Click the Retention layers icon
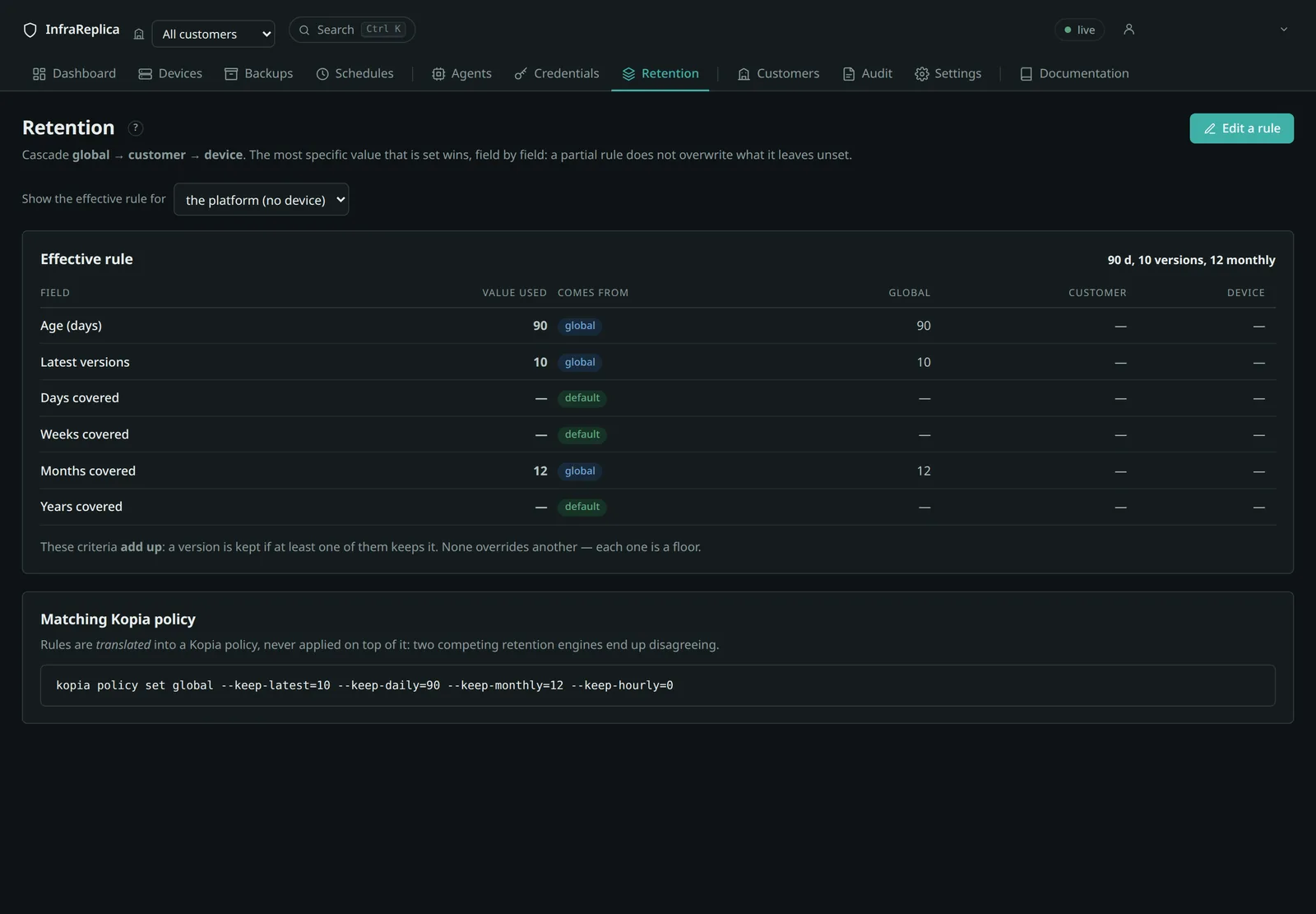 tap(628, 74)
